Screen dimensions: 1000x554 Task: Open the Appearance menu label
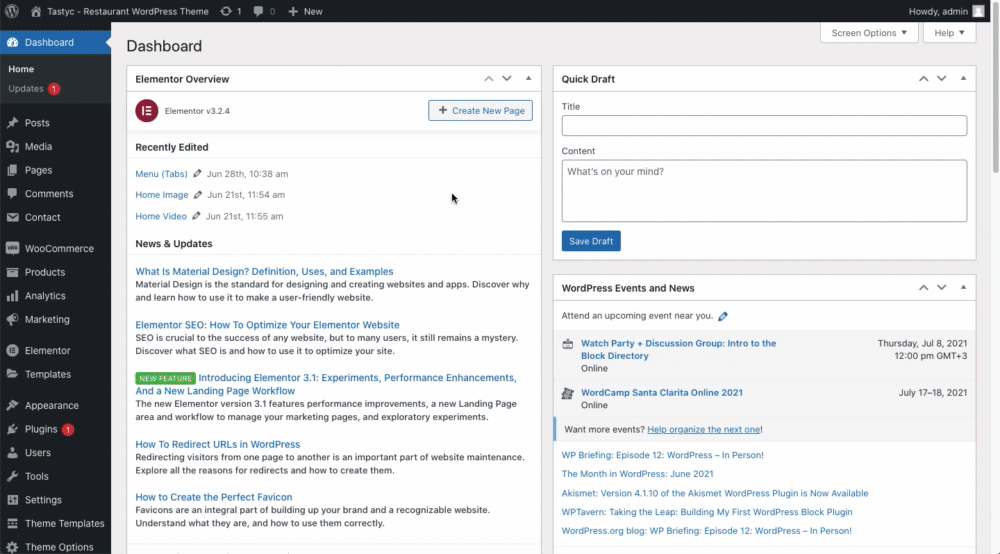pos(52,405)
